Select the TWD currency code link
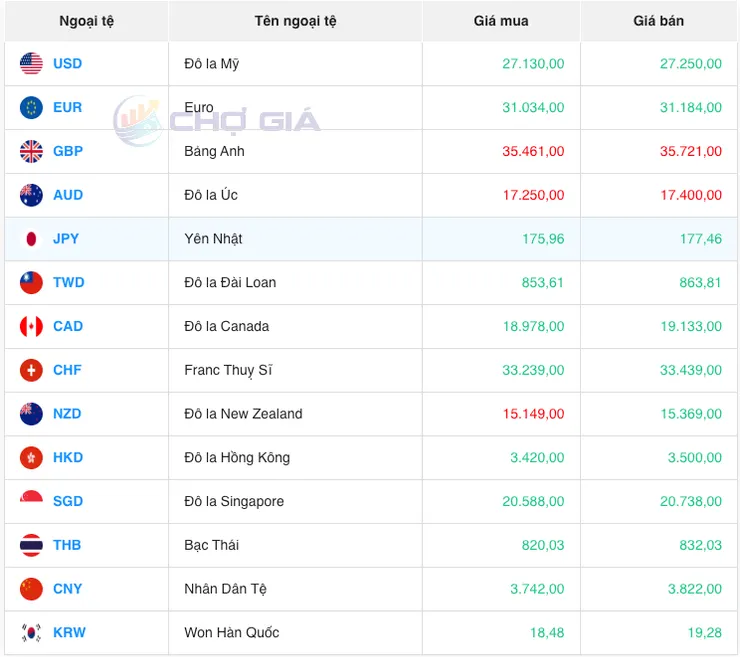 point(69,283)
